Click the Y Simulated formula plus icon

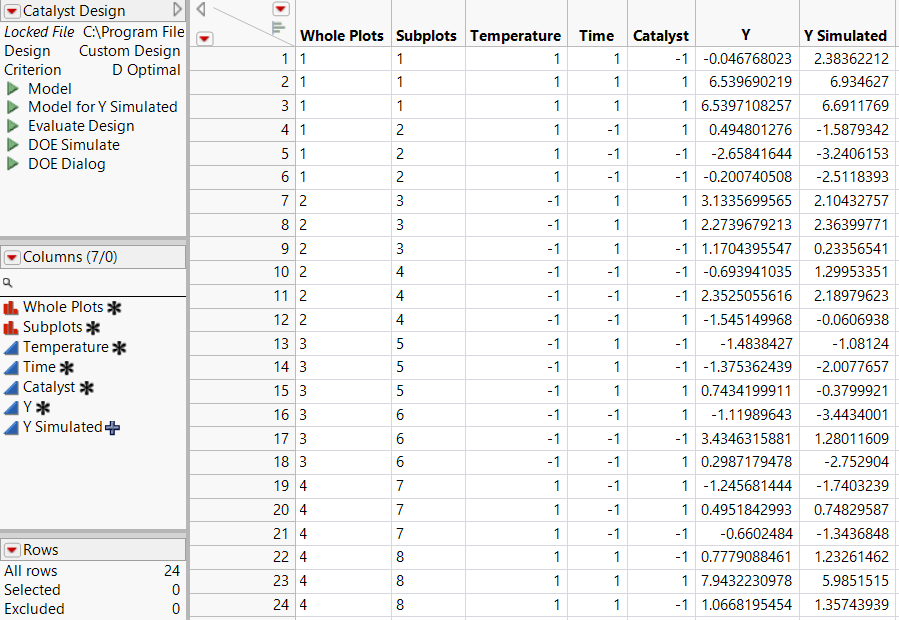point(112,427)
